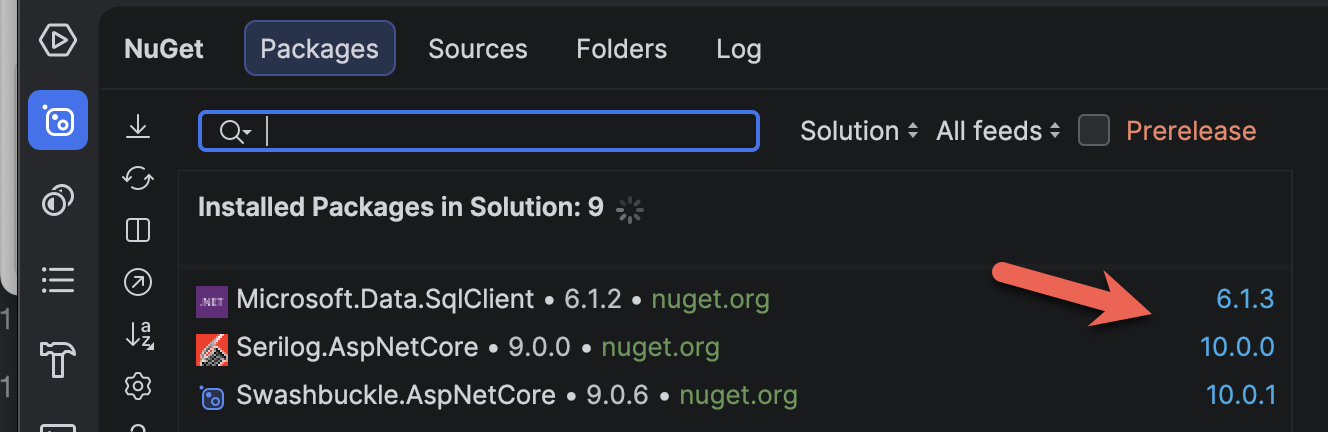Open the search options magnifier dropdown
This screenshot has height=432, width=1328.
pyautogui.click(x=235, y=132)
